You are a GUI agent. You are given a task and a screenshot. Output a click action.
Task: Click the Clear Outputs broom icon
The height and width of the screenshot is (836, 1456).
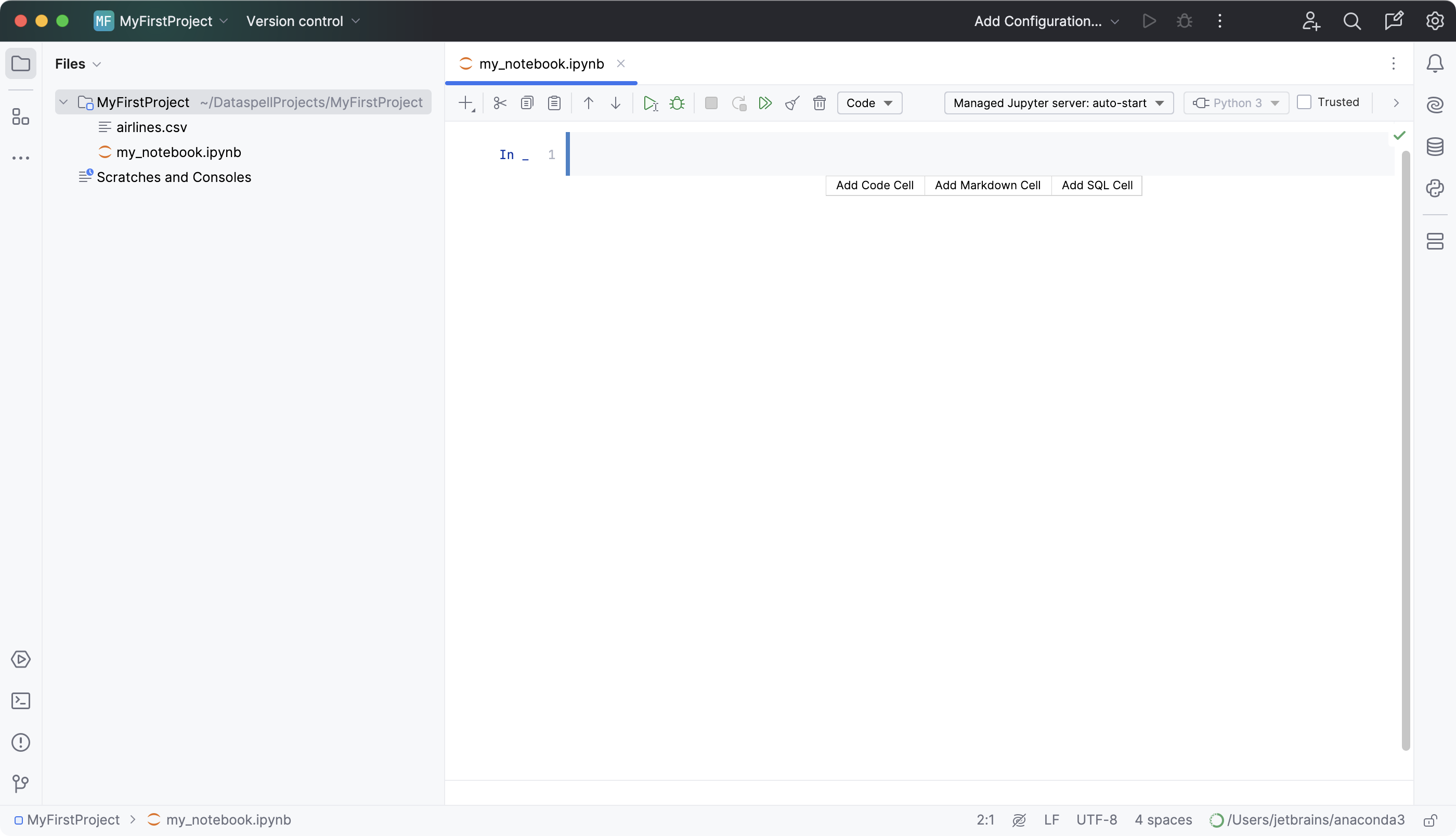pyautogui.click(x=792, y=103)
